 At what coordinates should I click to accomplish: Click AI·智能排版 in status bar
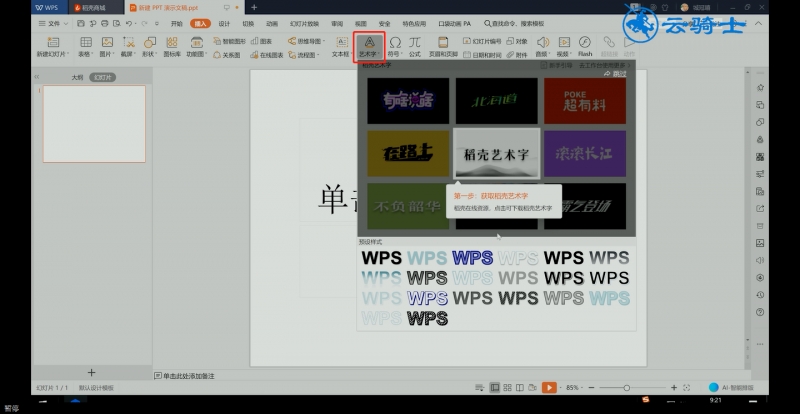[x=731, y=388]
